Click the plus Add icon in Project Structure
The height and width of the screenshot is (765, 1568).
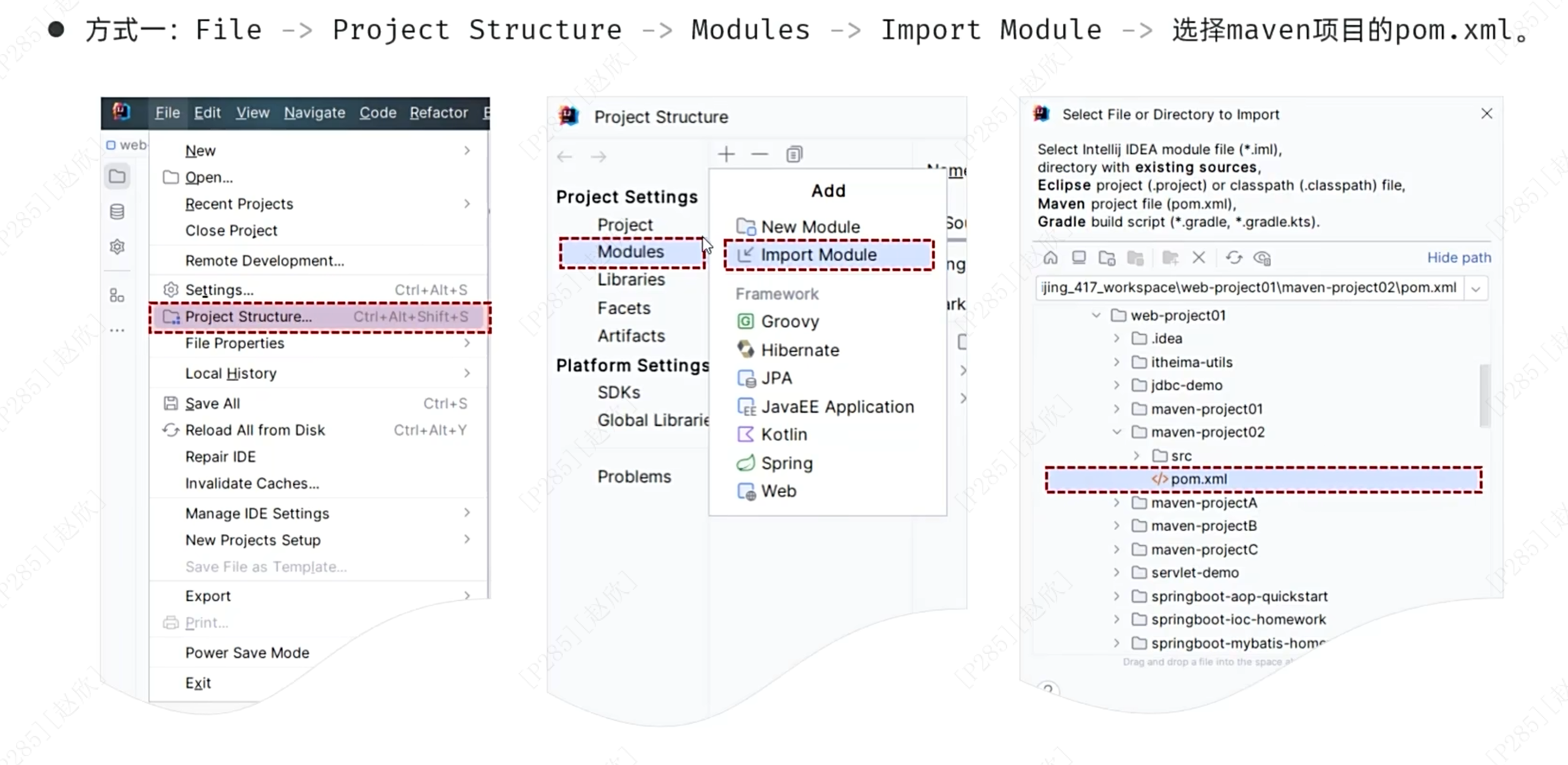click(x=726, y=154)
